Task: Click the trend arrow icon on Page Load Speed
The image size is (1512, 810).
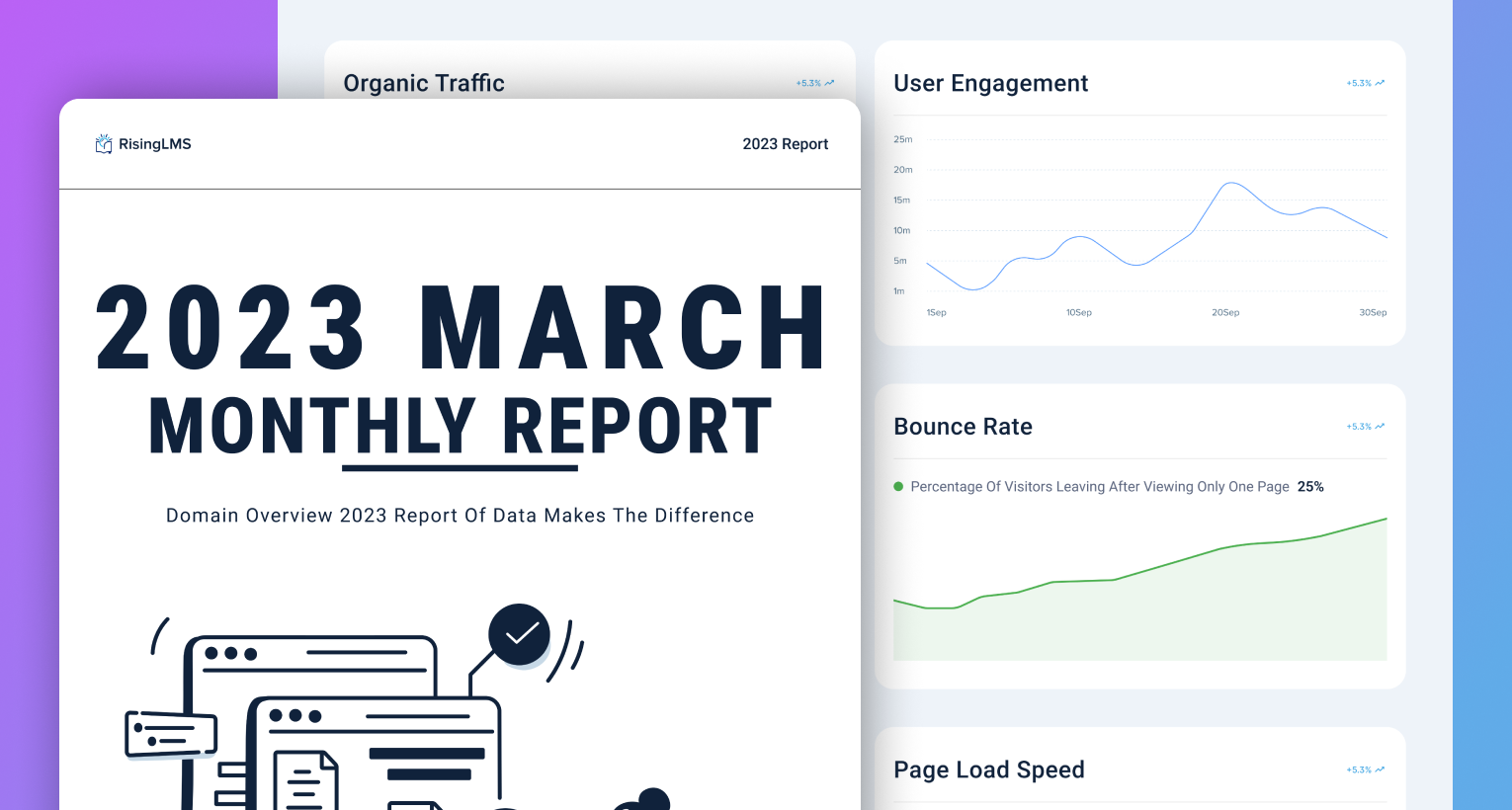Action: point(1380,769)
